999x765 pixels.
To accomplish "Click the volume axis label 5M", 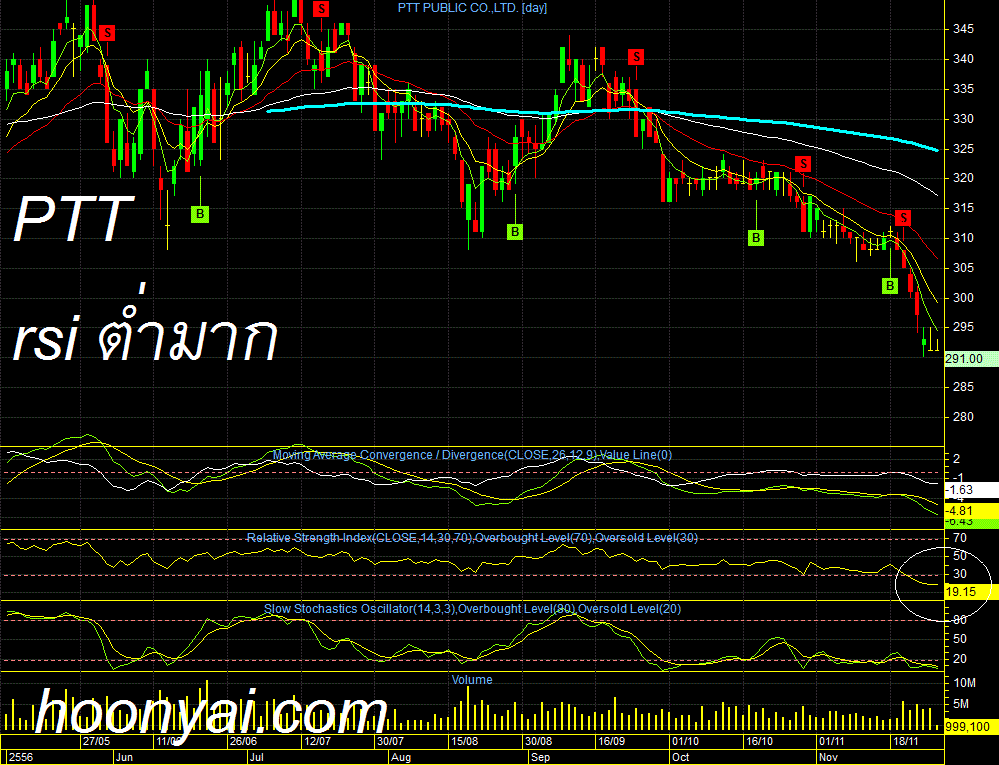I will [x=961, y=704].
